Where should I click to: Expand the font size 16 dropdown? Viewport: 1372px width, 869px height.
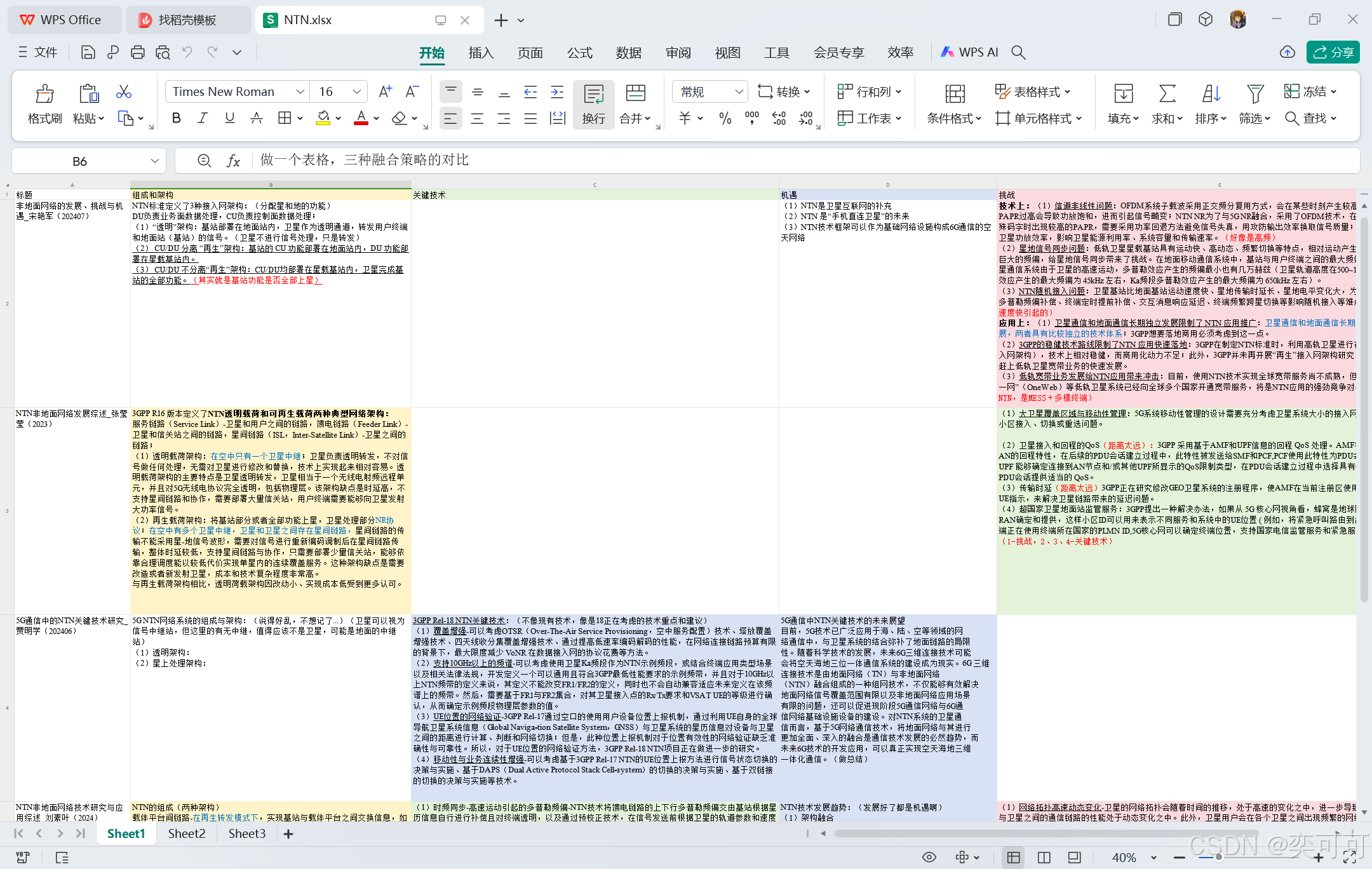tap(356, 92)
